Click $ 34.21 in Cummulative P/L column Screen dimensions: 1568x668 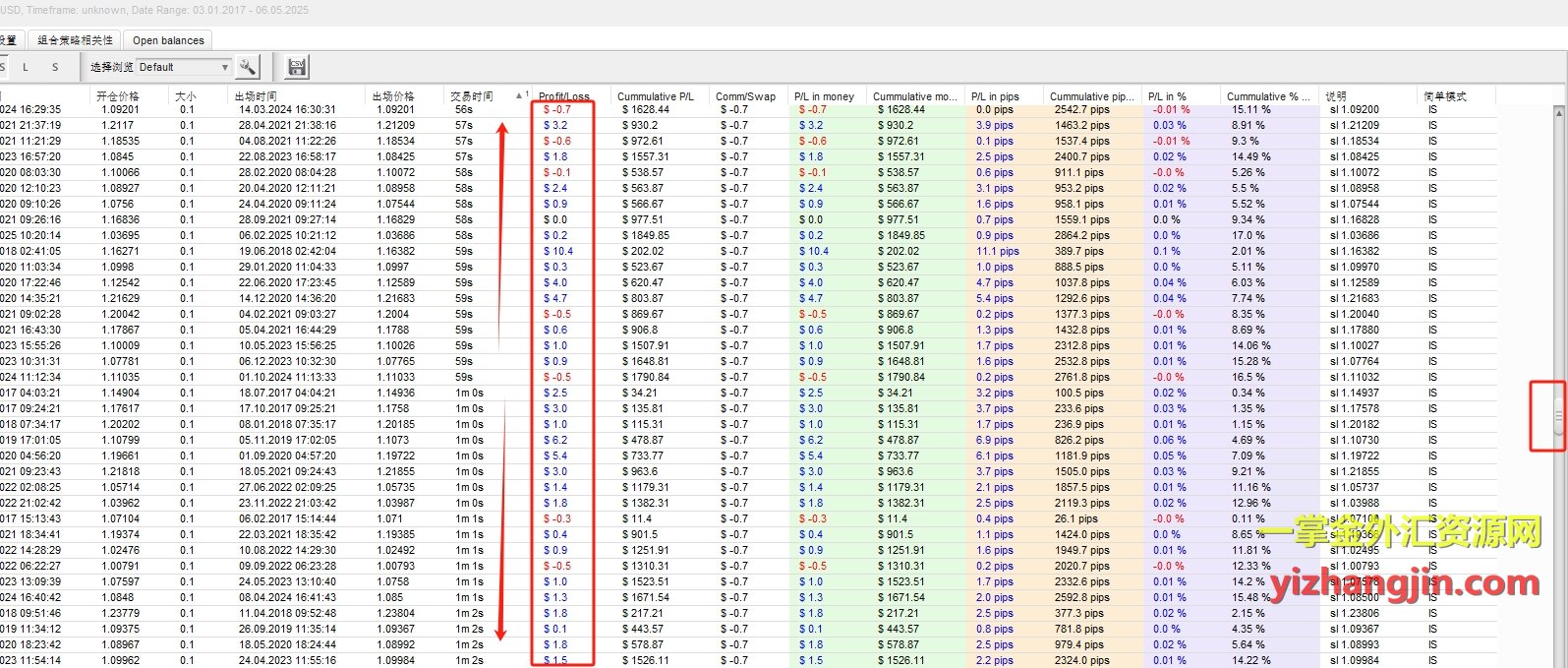[x=640, y=393]
